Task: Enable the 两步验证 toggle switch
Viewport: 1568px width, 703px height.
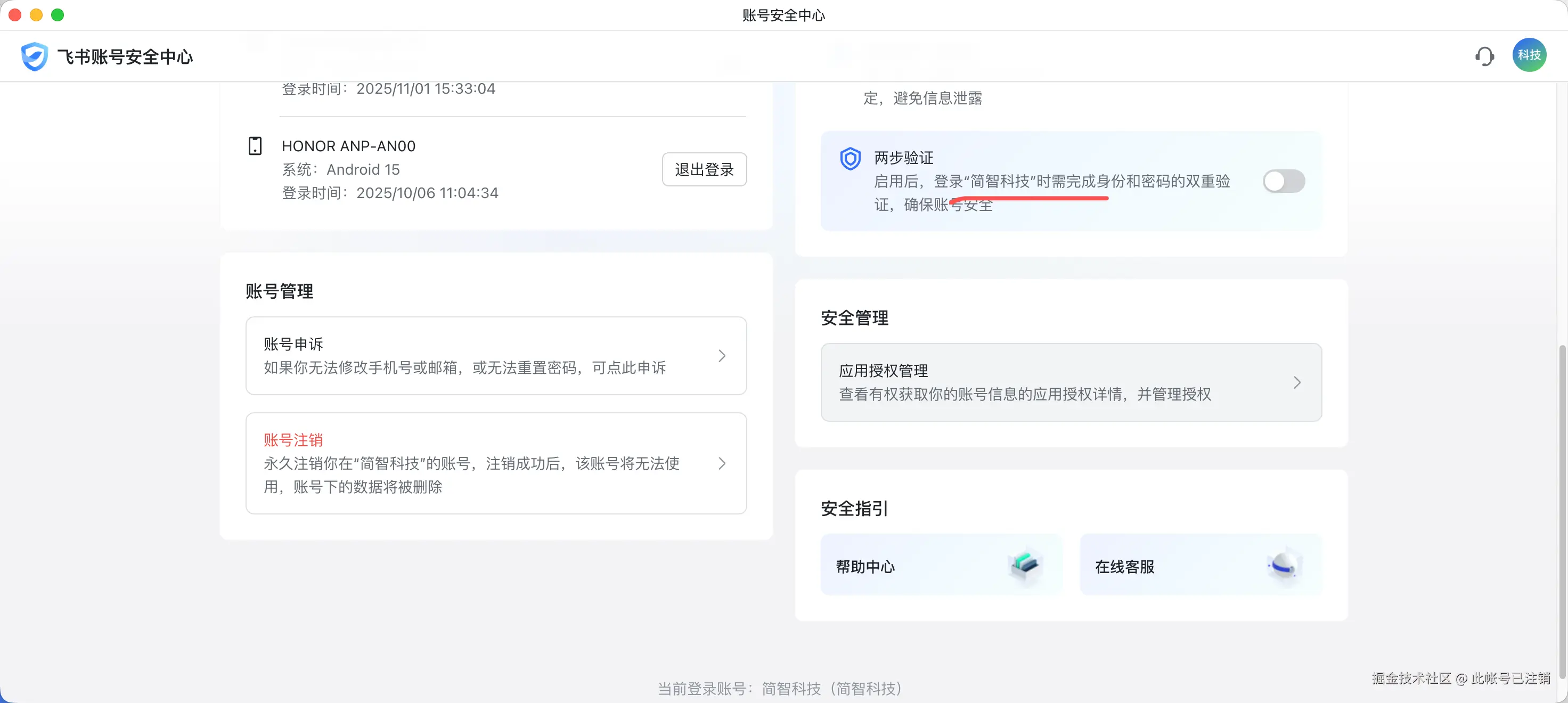Action: click(1284, 181)
